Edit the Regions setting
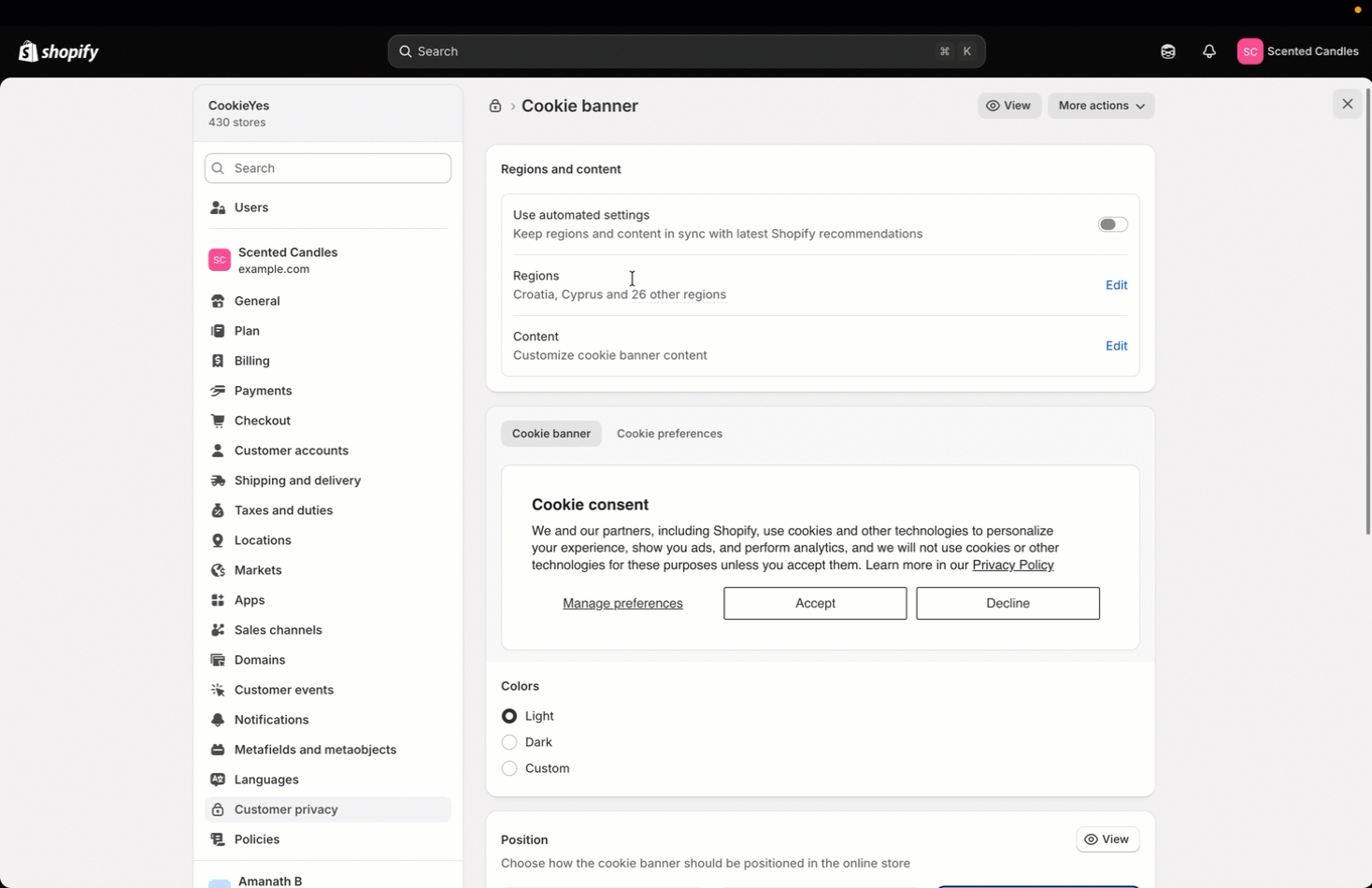The height and width of the screenshot is (888, 1372). click(1116, 285)
